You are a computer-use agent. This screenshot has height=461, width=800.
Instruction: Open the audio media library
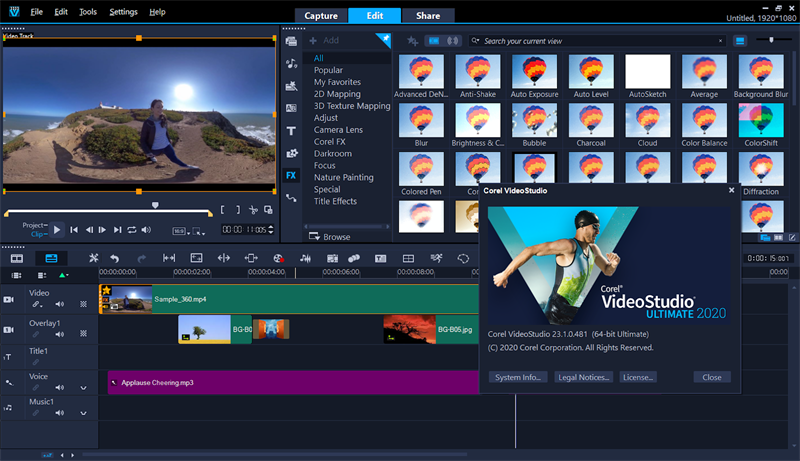click(x=291, y=63)
